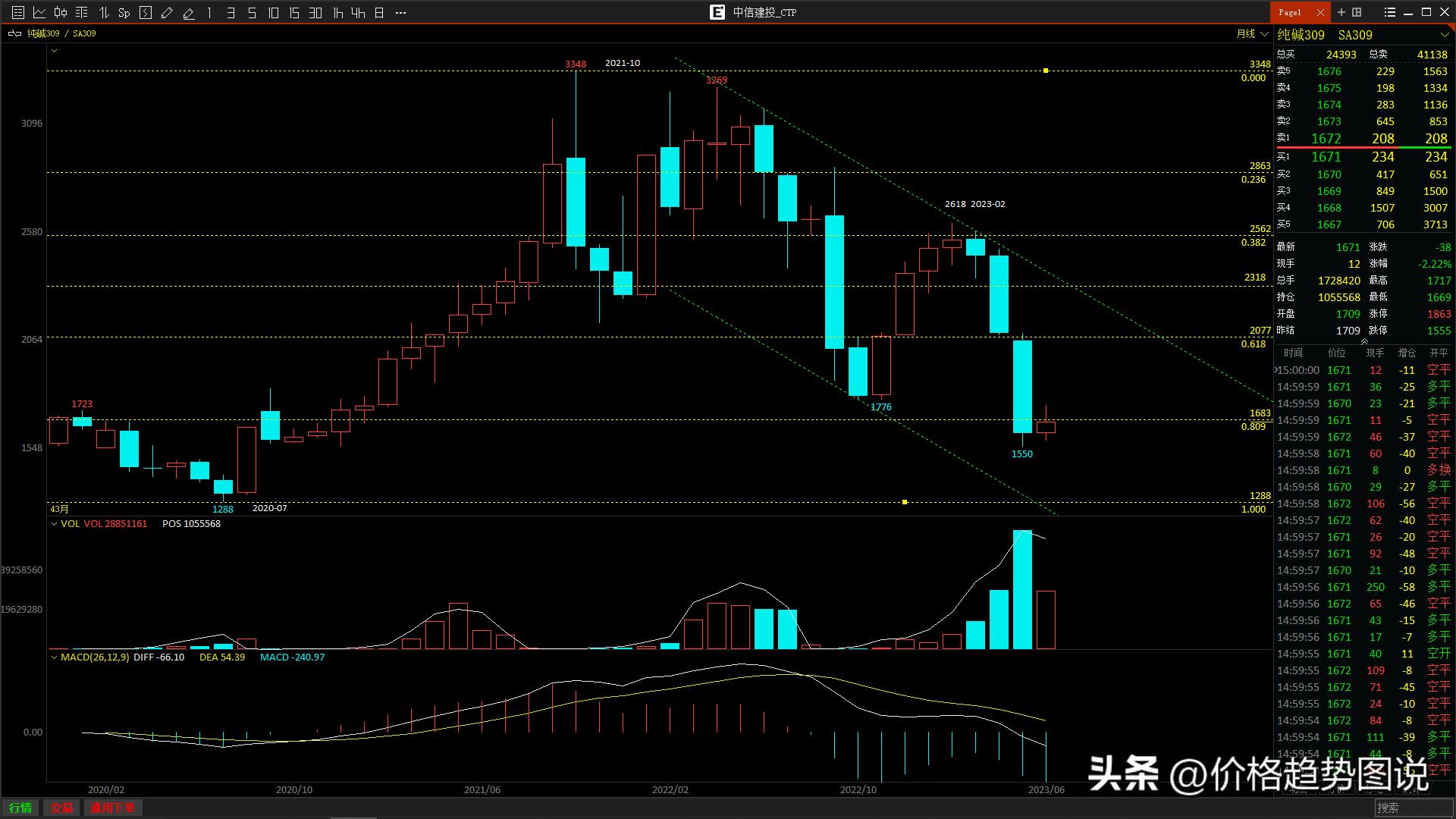Viewport: 1456px width, 819px height.
Task: Open the 月线 period dropdown
Action: 1253,33
